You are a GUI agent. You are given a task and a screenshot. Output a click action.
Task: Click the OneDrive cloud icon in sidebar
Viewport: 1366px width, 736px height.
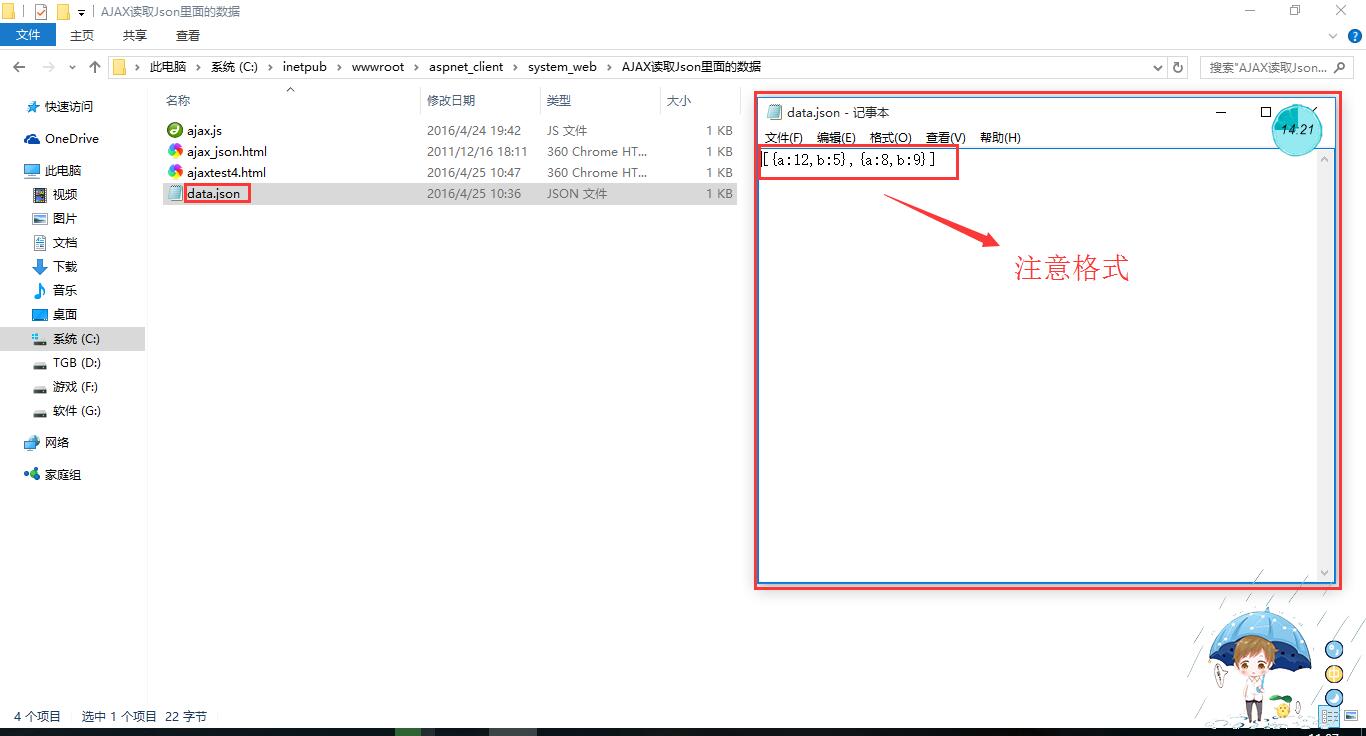click(32, 139)
